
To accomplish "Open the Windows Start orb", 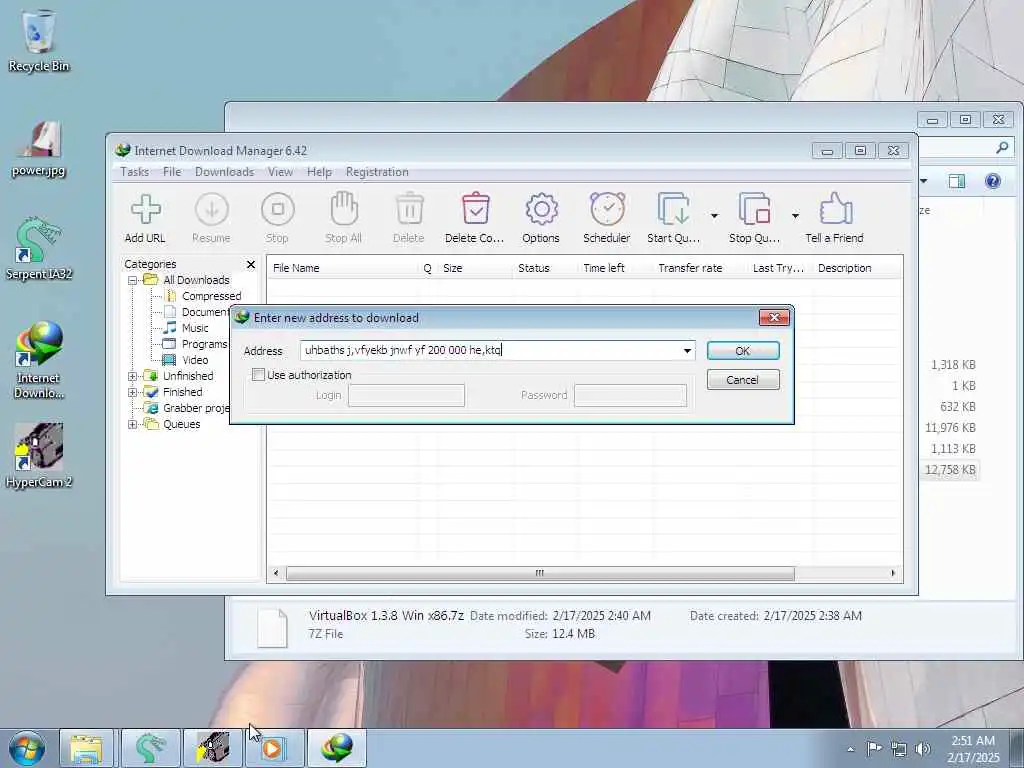I will [x=27, y=748].
